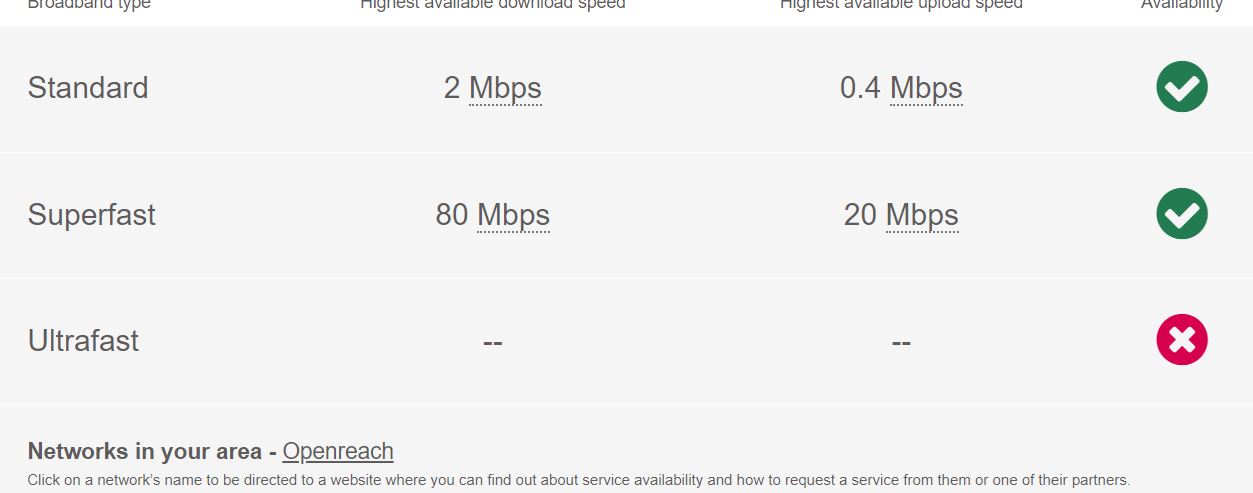Screen dimensions: 1253x493
Task: Click the 80 Superfast download value
Action: [452, 215]
